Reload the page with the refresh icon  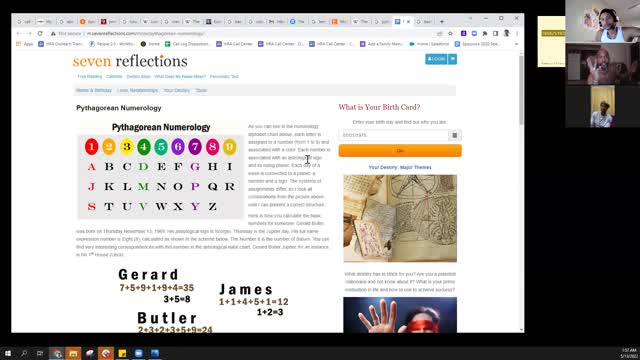click(40, 33)
